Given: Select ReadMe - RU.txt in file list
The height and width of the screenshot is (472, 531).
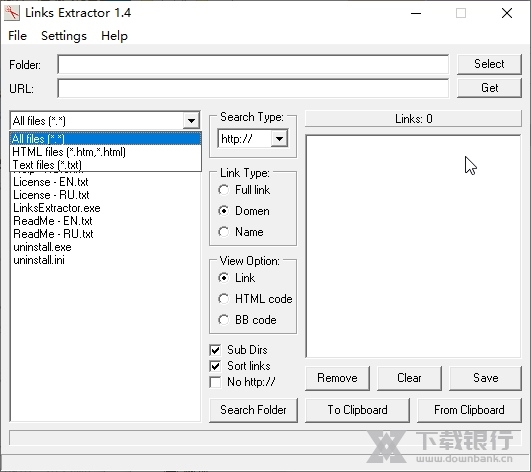Looking at the screenshot, I should (x=53, y=234).
